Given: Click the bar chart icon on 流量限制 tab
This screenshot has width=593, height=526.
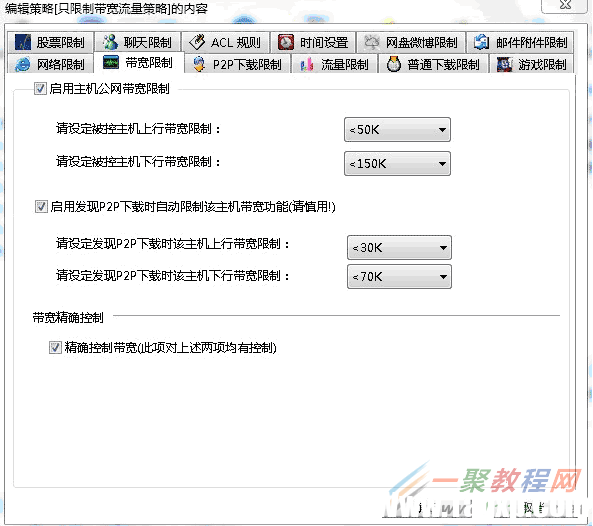Looking at the screenshot, I should click(x=307, y=64).
